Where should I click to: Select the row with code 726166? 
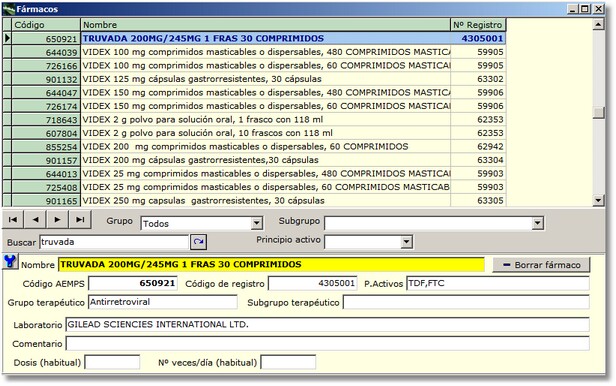click(x=254, y=66)
